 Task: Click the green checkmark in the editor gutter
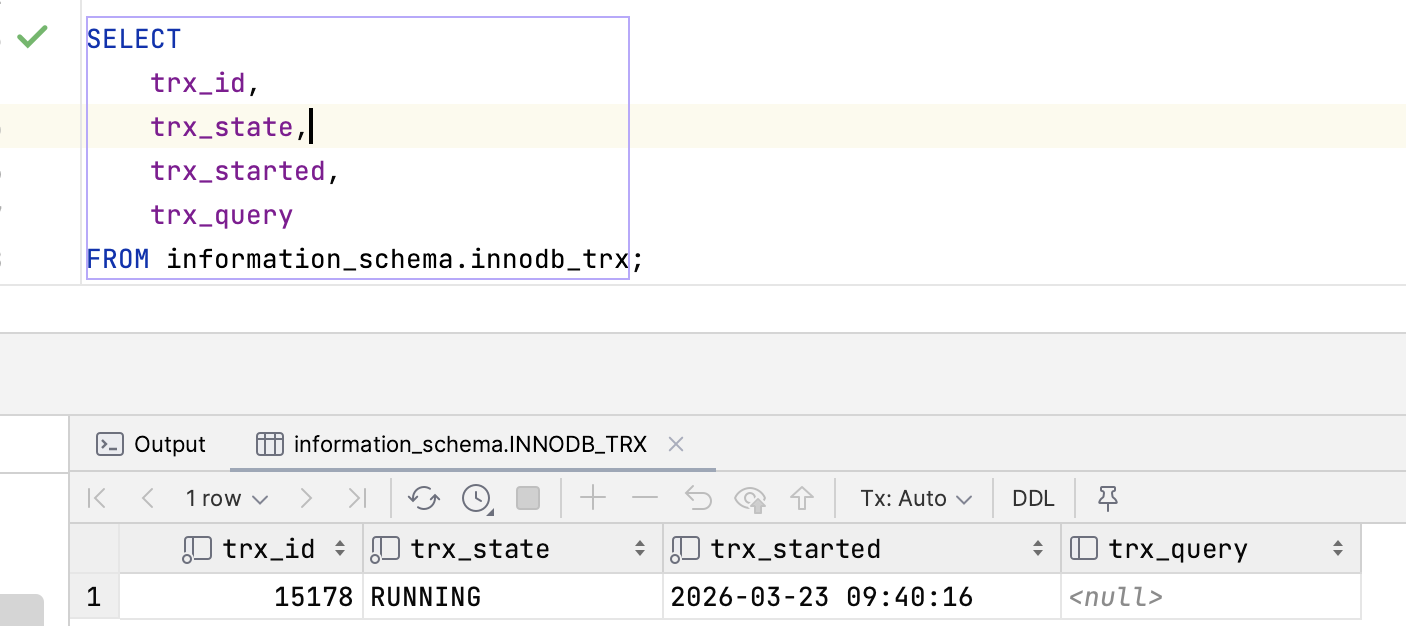[33, 38]
